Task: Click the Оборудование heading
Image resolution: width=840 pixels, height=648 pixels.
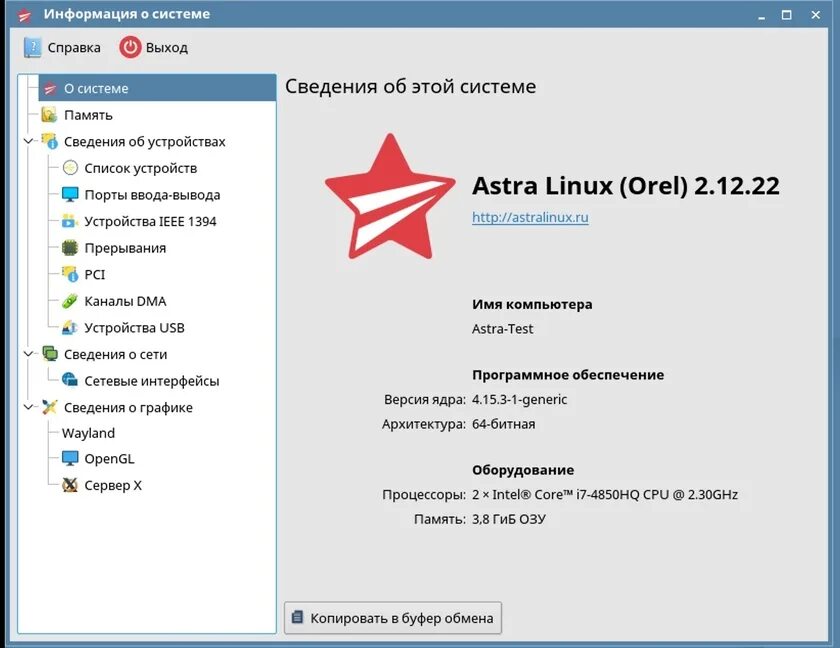Action: (x=523, y=470)
